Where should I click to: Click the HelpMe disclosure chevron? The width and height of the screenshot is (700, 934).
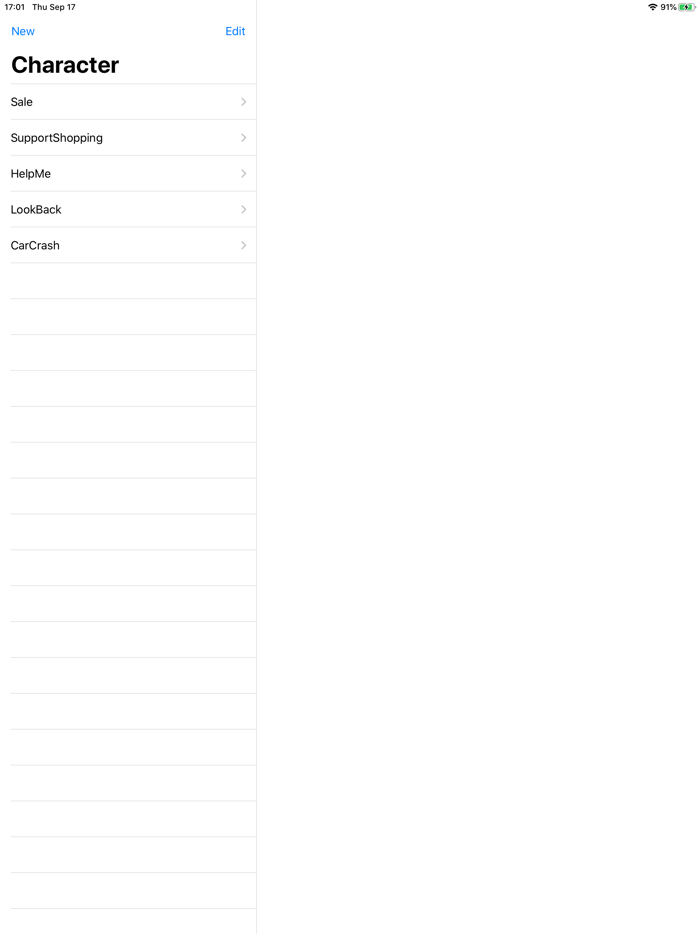243,173
